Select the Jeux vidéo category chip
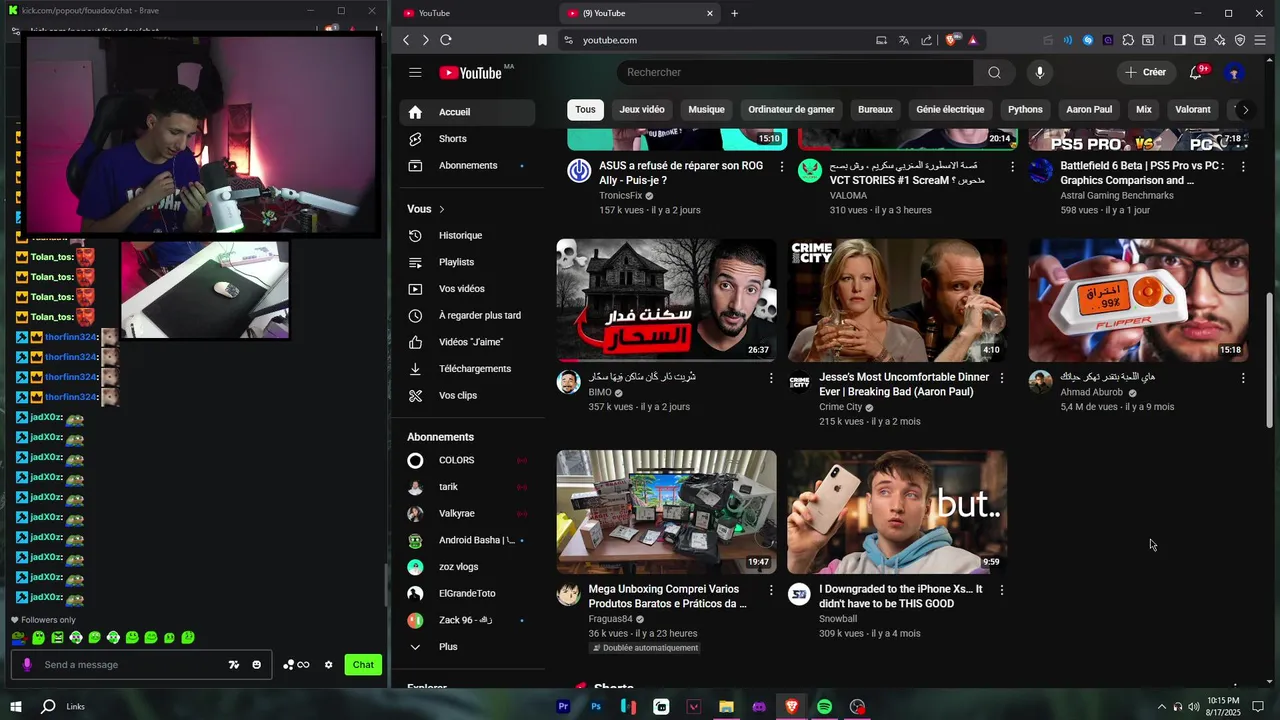1280x720 pixels. (x=642, y=110)
